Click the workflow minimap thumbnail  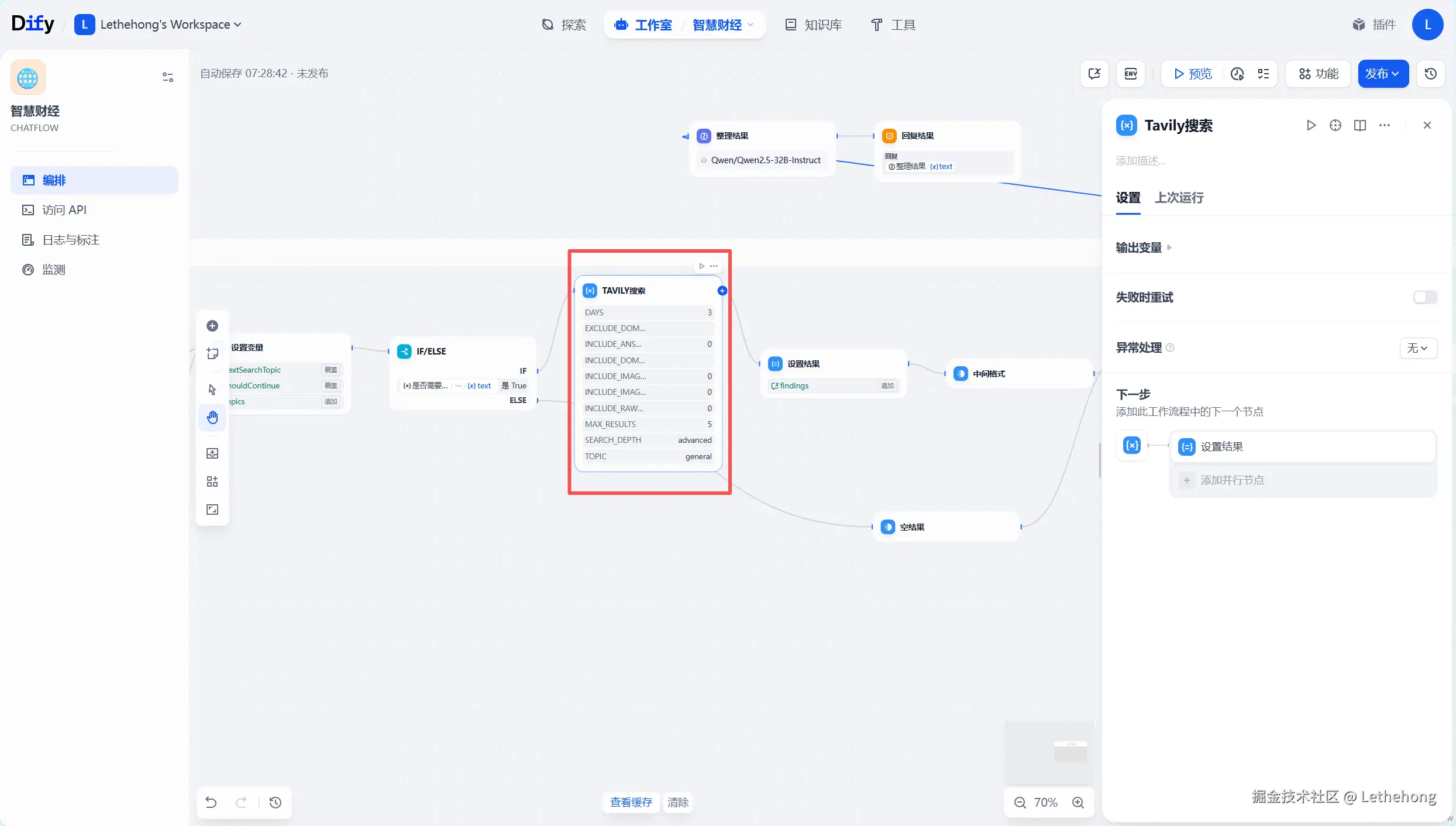(x=1049, y=752)
